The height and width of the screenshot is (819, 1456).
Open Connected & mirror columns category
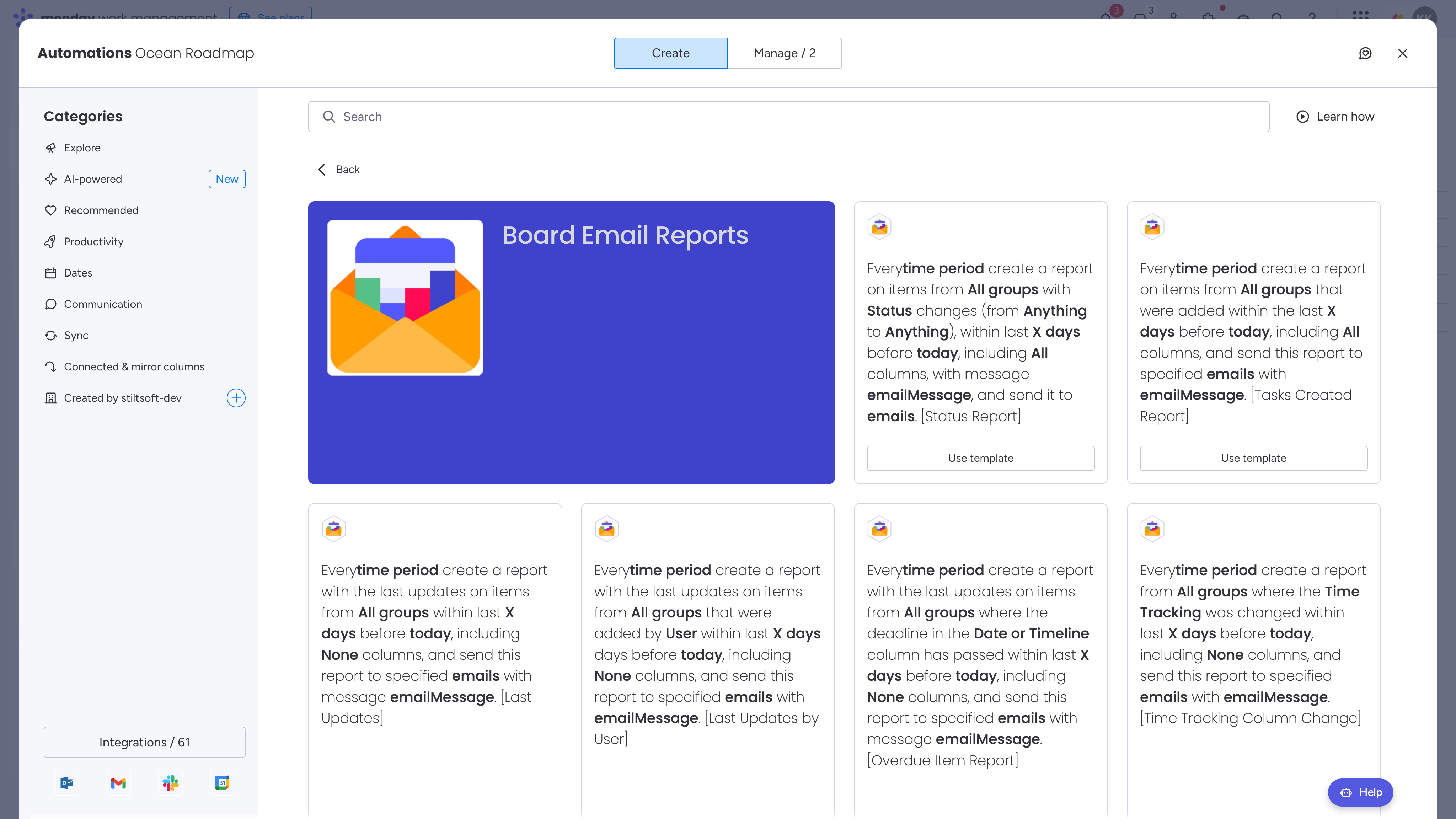pyautogui.click(x=134, y=367)
